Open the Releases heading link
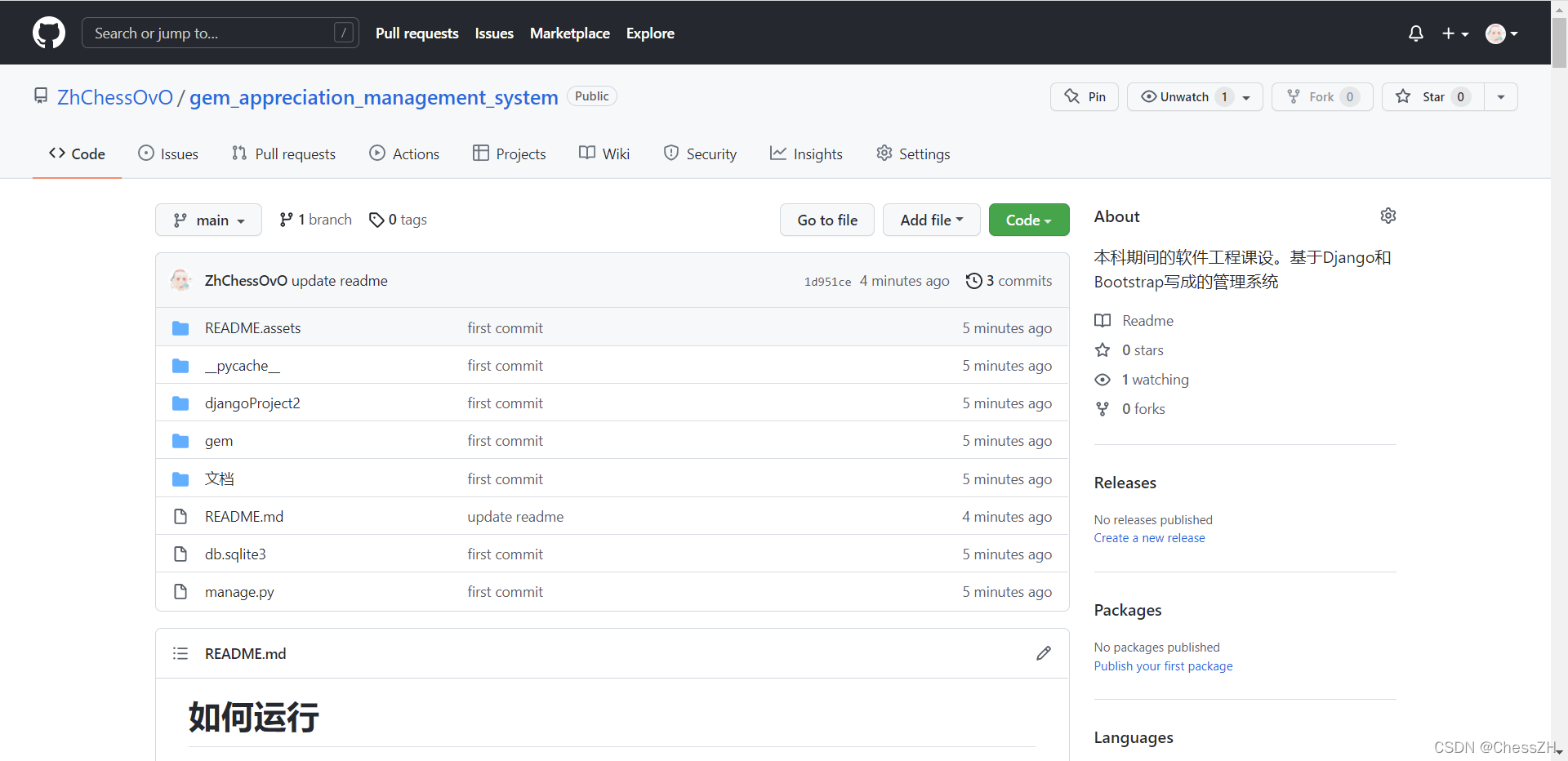The width and height of the screenshot is (1568, 761). tap(1125, 483)
